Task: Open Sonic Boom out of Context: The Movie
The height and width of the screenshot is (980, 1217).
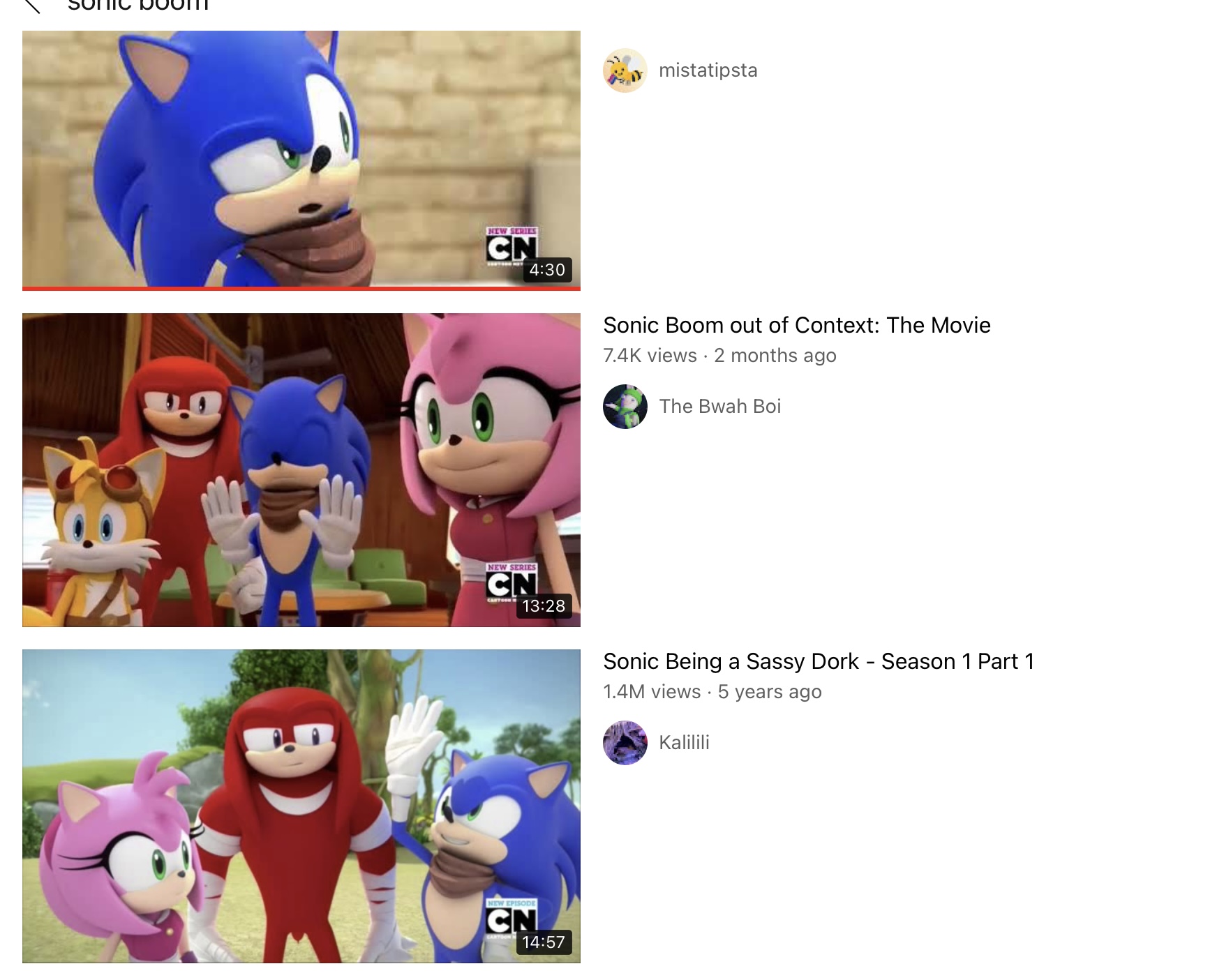Action: point(797,325)
